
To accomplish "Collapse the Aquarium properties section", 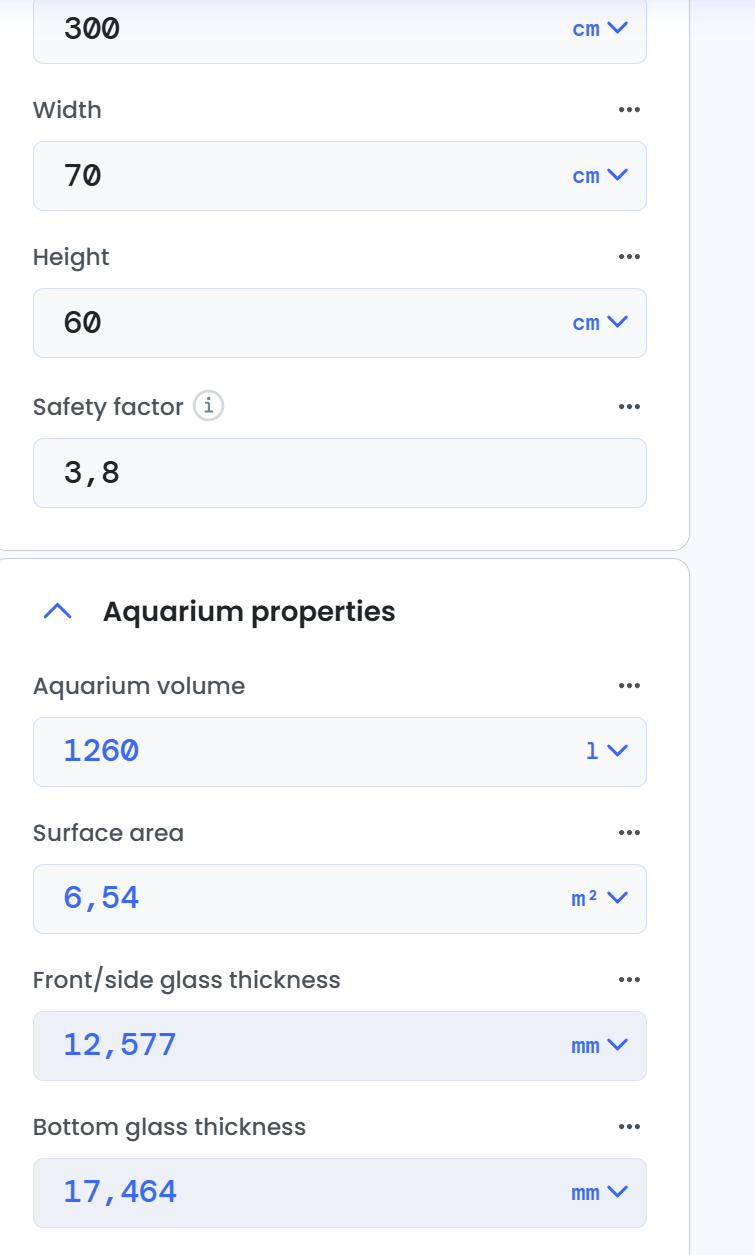I will coord(59,612).
